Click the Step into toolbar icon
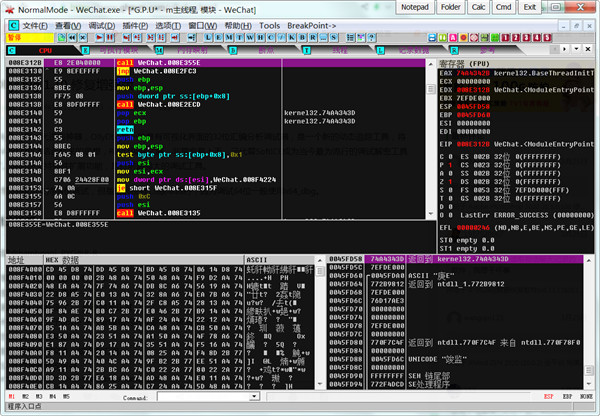Viewport: 600px width, 416px height. pyautogui.click(x=126, y=38)
